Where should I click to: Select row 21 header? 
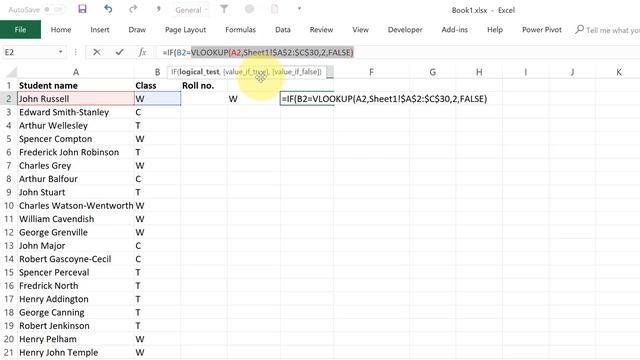point(9,352)
